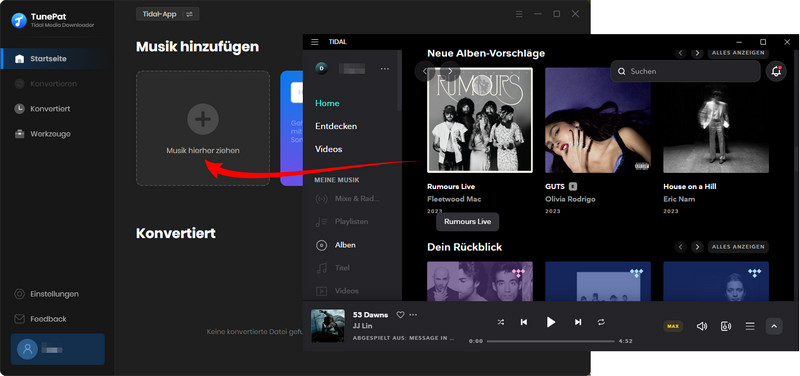Like the track 53 Dawns (heart)
800x376 pixels.
[x=401, y=315]
